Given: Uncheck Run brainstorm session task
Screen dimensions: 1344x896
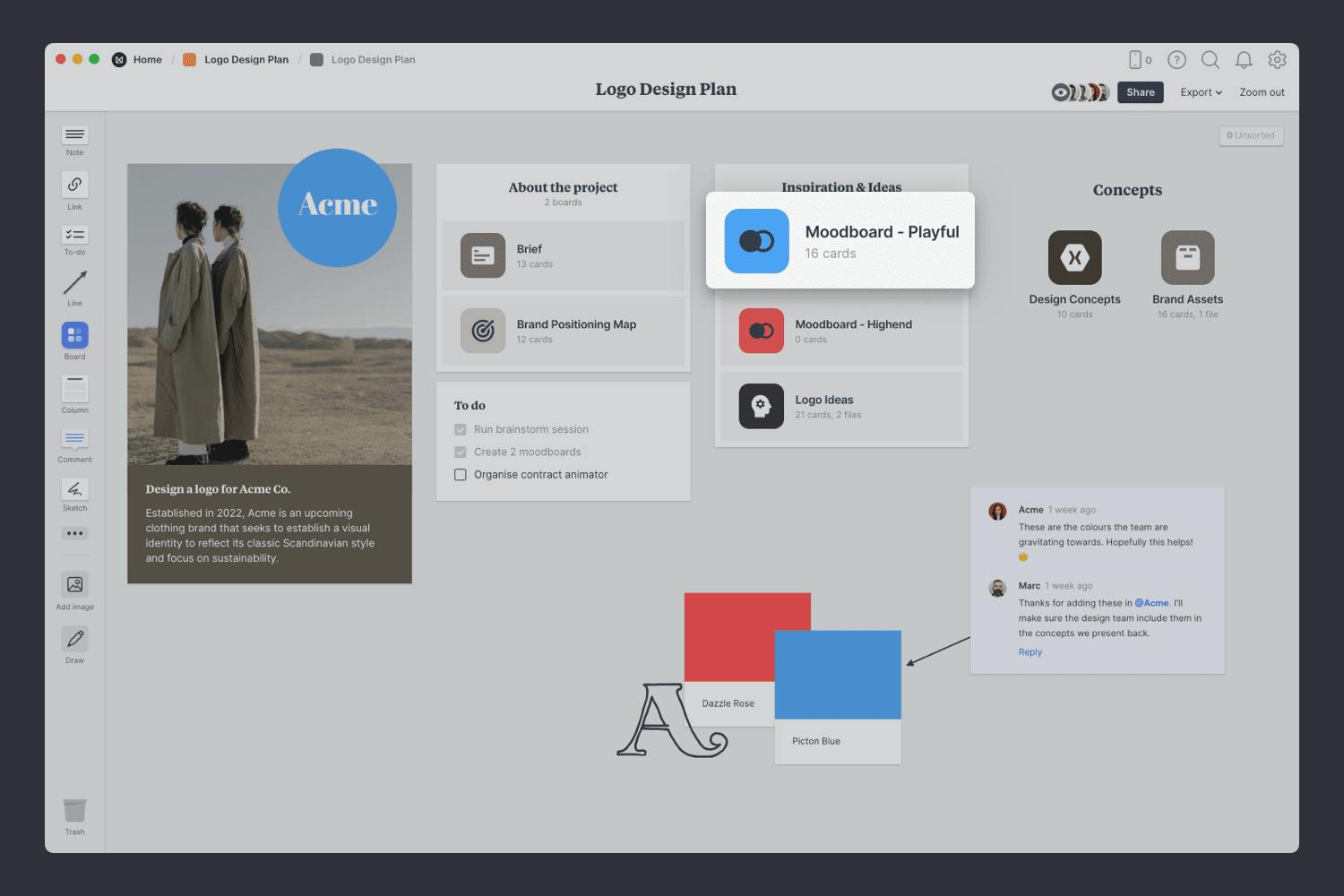Looking at the screenshot, I should 461,430.
